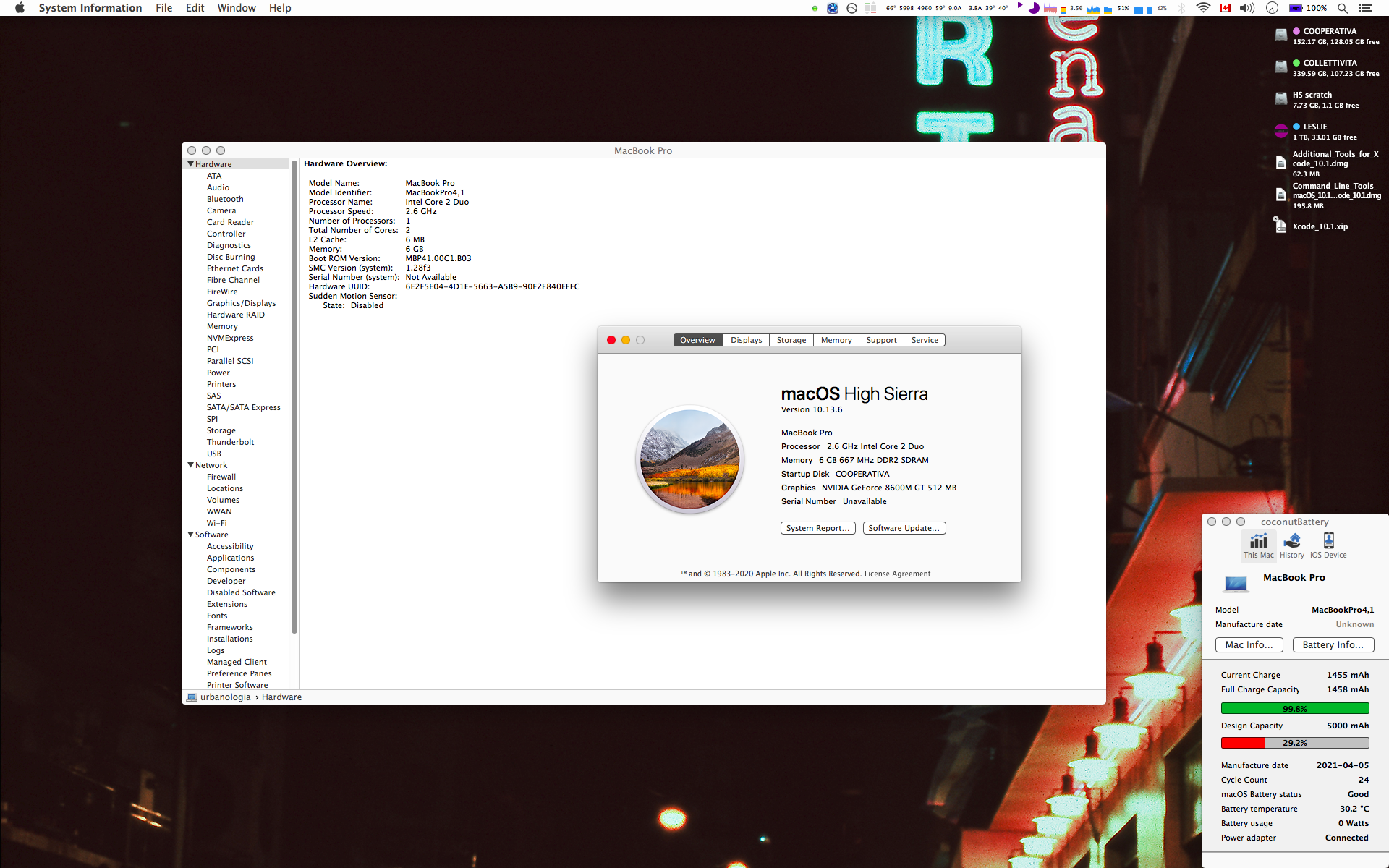Select Firewall under Network
This screenshot has width=1389, height=868.
[221, 477]
